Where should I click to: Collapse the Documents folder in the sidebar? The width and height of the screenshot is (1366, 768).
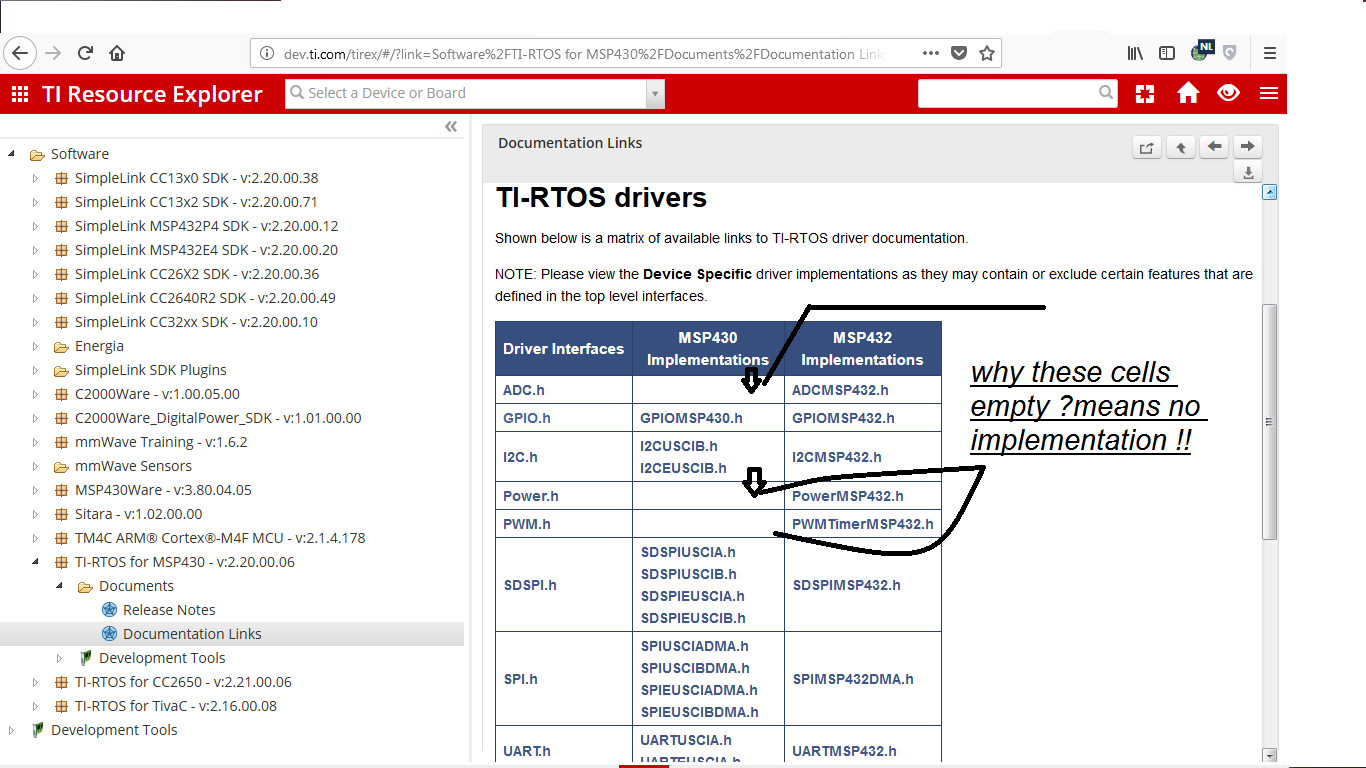[58, 585]
